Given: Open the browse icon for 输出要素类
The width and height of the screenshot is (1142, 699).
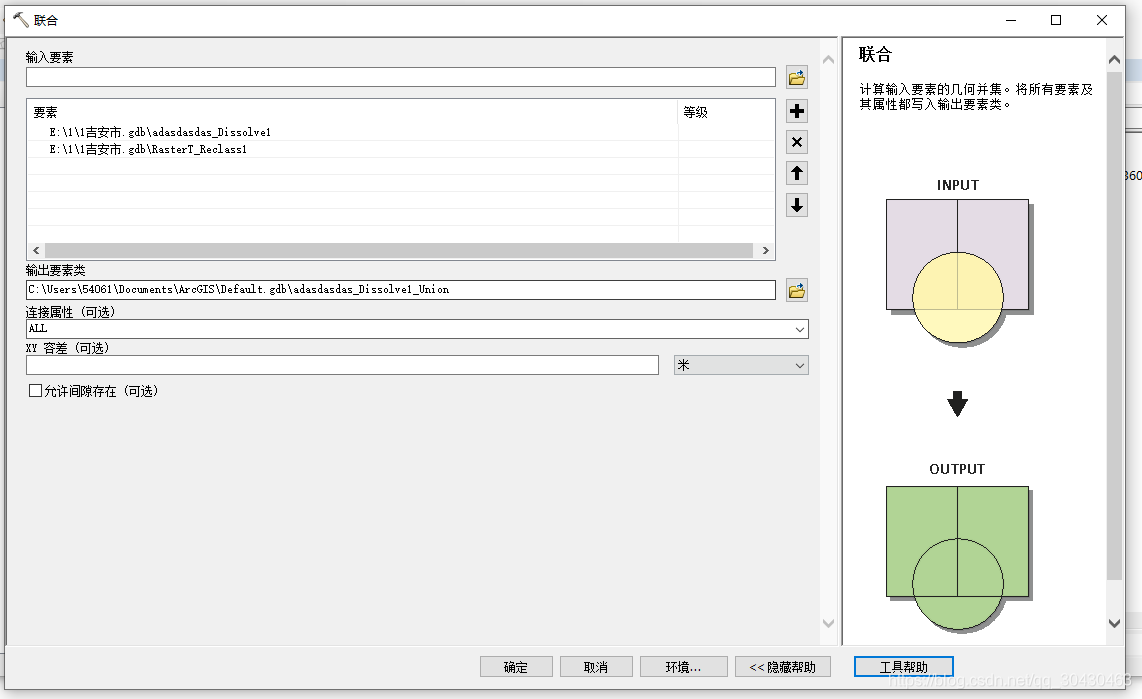Looking at the screenshot, I should point(795,289).
